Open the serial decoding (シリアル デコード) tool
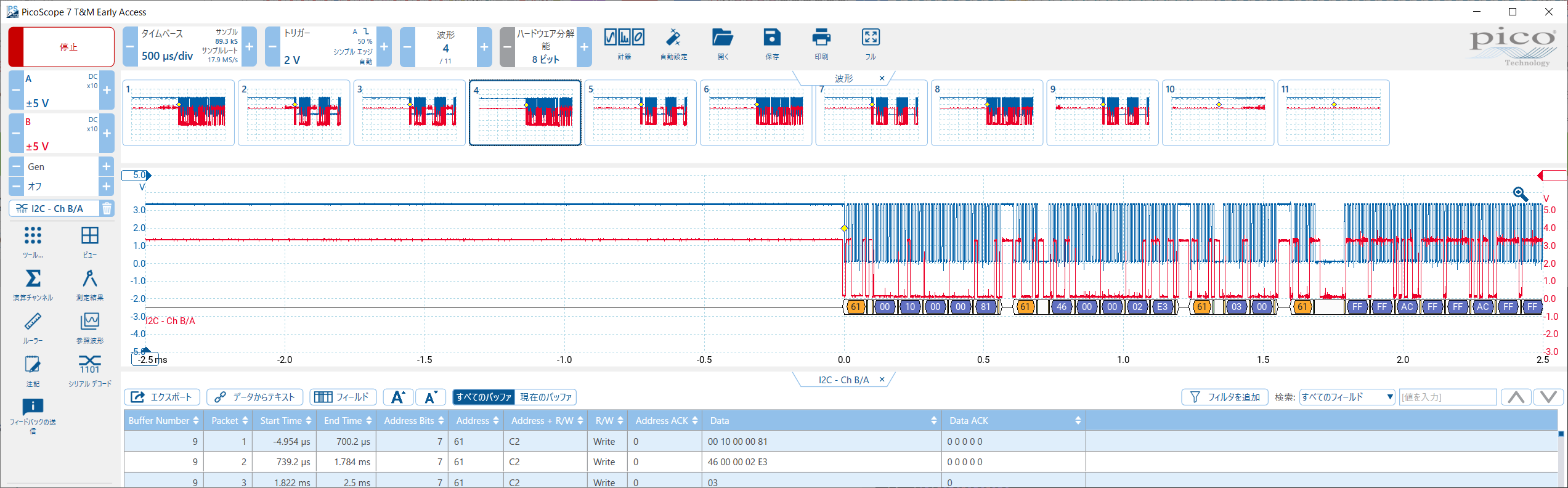Screen dimensions: 1568x488 pos(90,370)
